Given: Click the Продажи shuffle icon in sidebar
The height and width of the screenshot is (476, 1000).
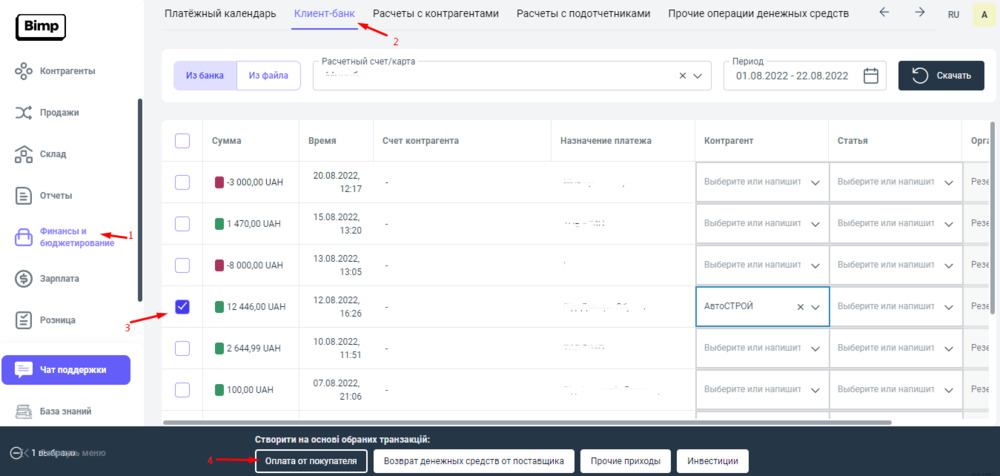Looking at the screenshot, I should tap(24, 113).
